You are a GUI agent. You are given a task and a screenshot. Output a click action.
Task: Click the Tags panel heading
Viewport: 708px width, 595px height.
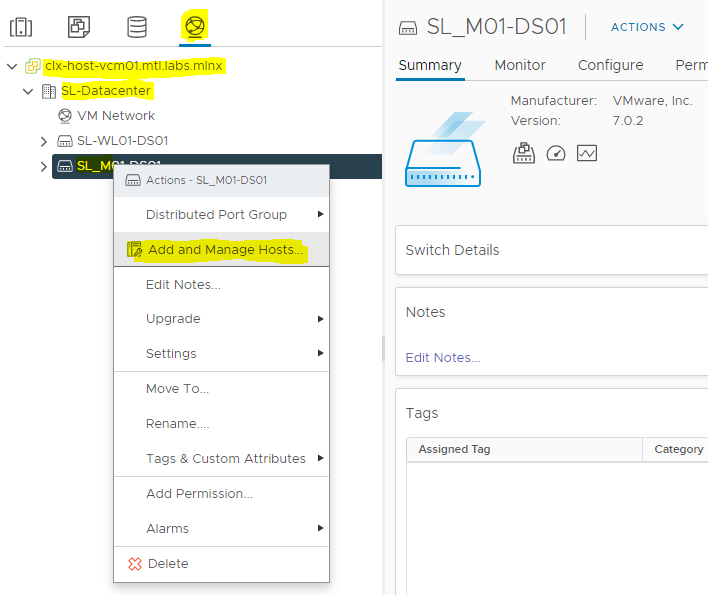[422, 414]
